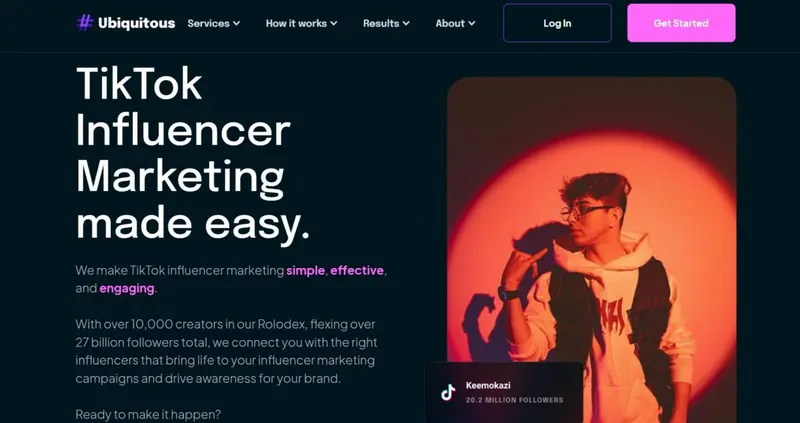This screenshot has height=423, width=800.
Task: Expand the About chevron arrow
Action: [x=471, y=23]
